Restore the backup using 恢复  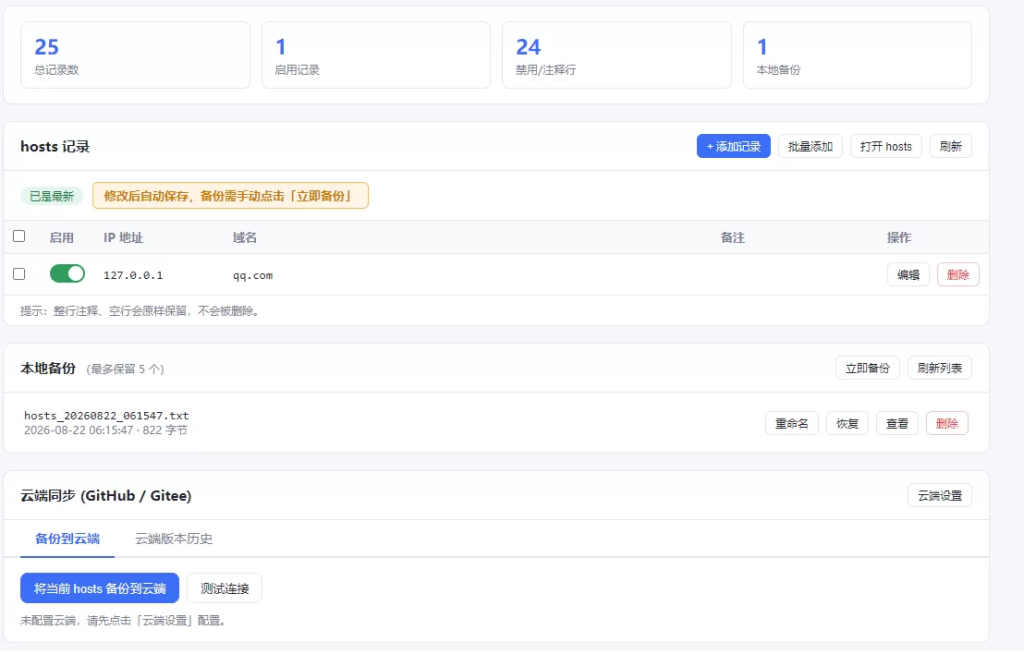coord(847,423)
